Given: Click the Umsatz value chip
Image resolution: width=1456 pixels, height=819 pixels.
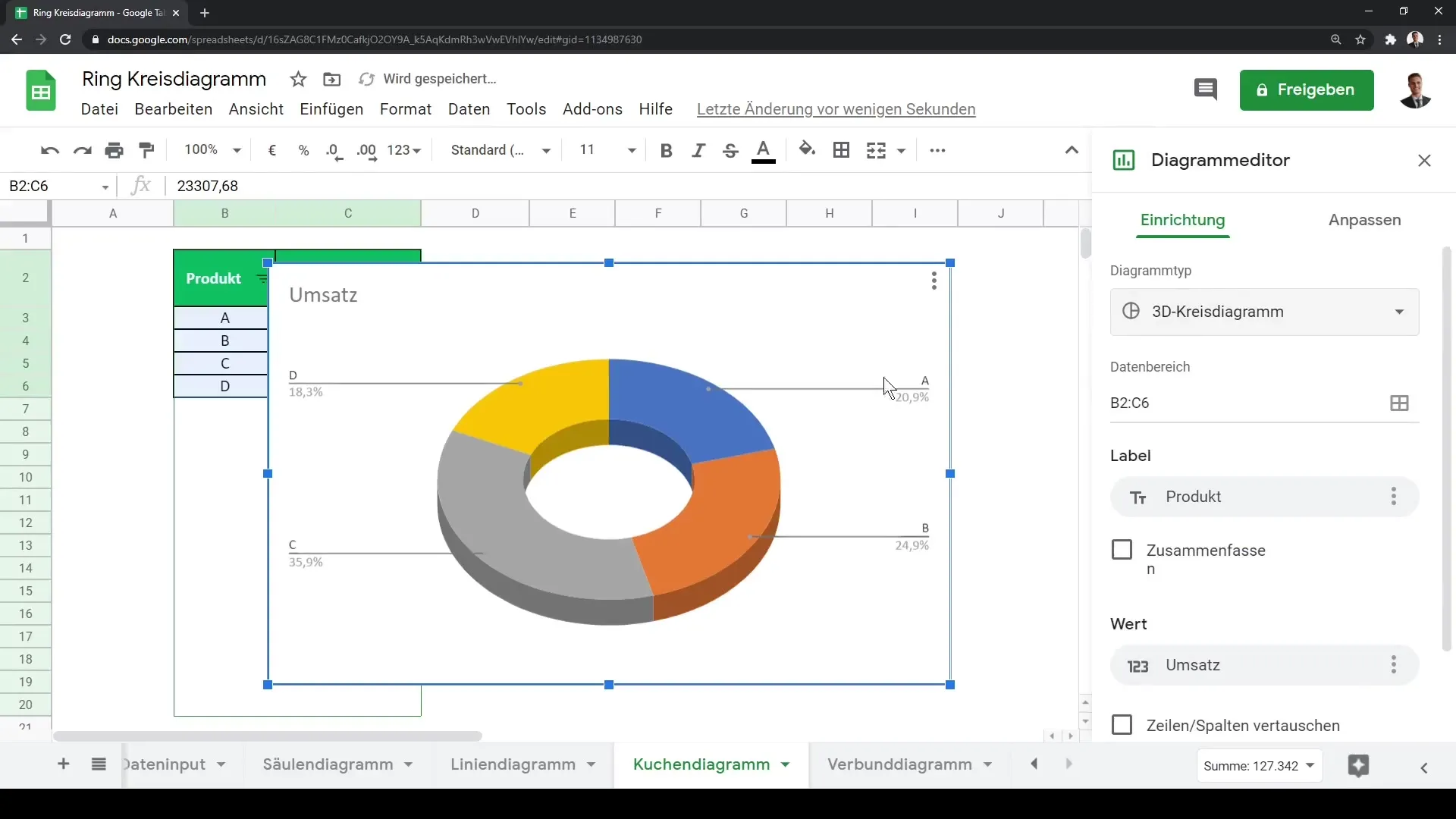Looking at the screenshot, I should click(x=1264, y=665).
